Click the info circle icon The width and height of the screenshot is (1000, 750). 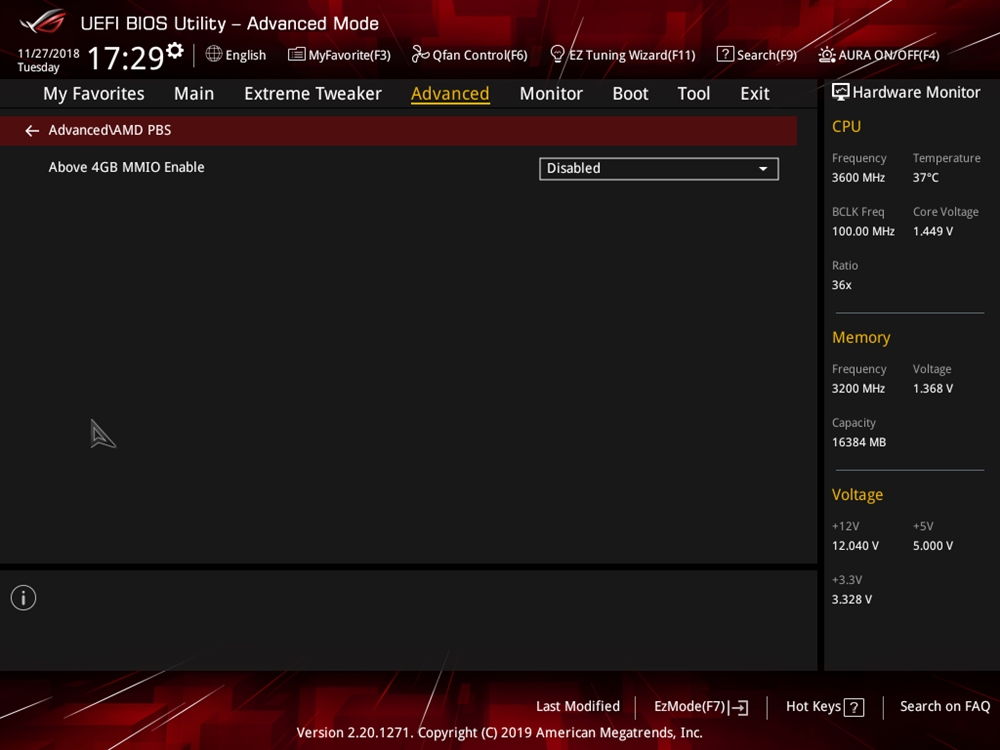tap(24, 598)
